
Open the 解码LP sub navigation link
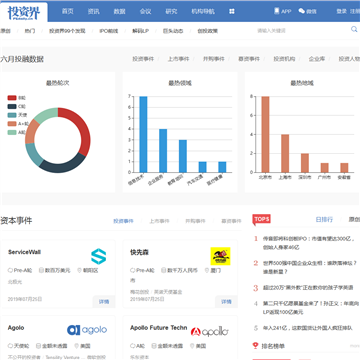pos(140,31)
